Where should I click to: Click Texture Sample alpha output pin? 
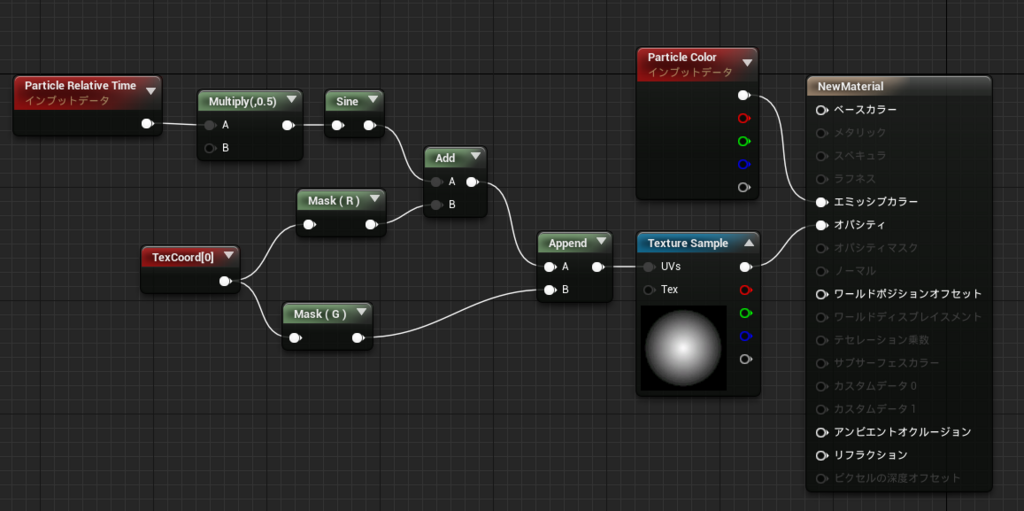[x=745, y=359]
